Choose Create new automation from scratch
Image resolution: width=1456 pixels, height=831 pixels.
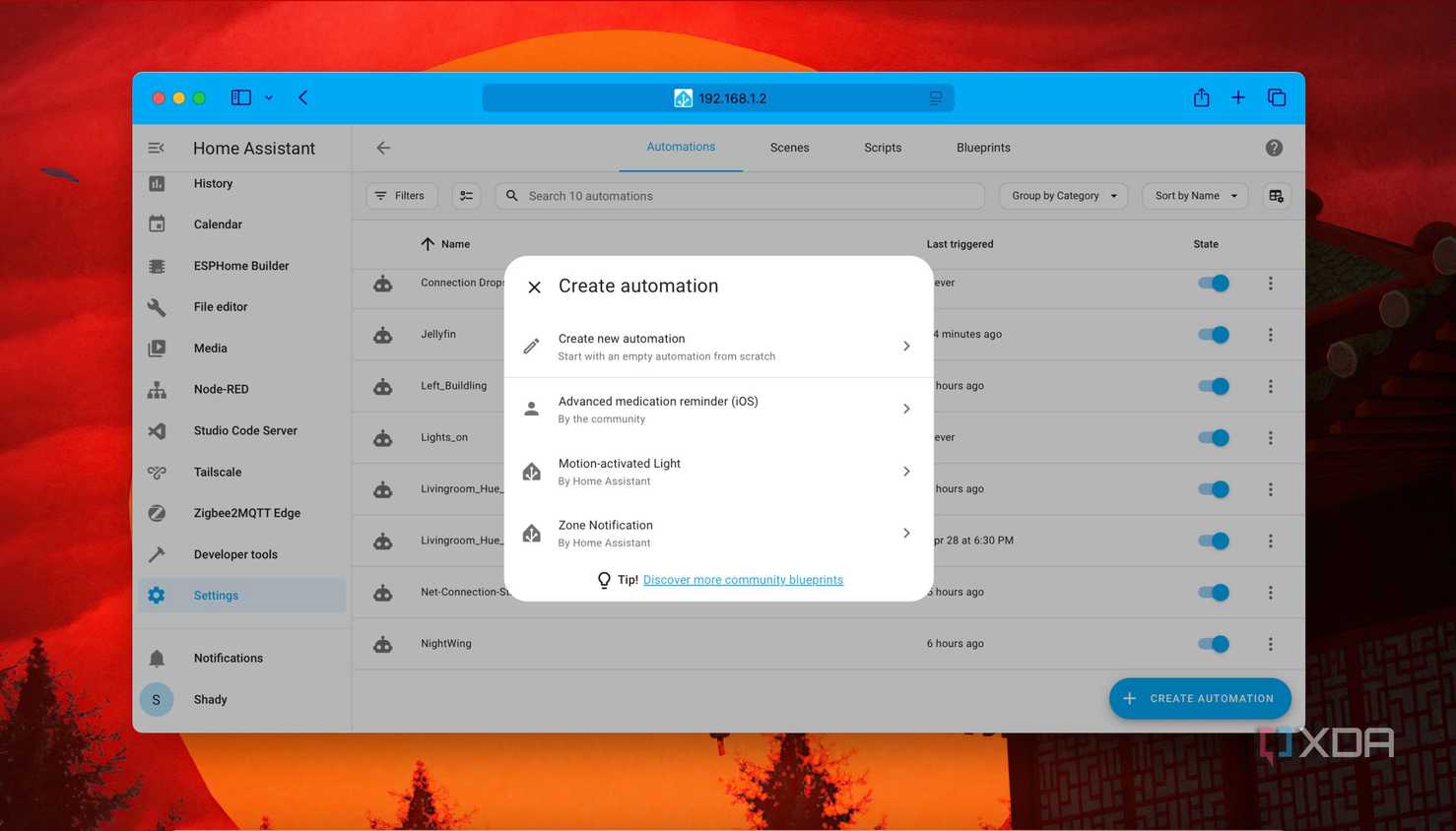pyautogui.click(x=719, y=347)
